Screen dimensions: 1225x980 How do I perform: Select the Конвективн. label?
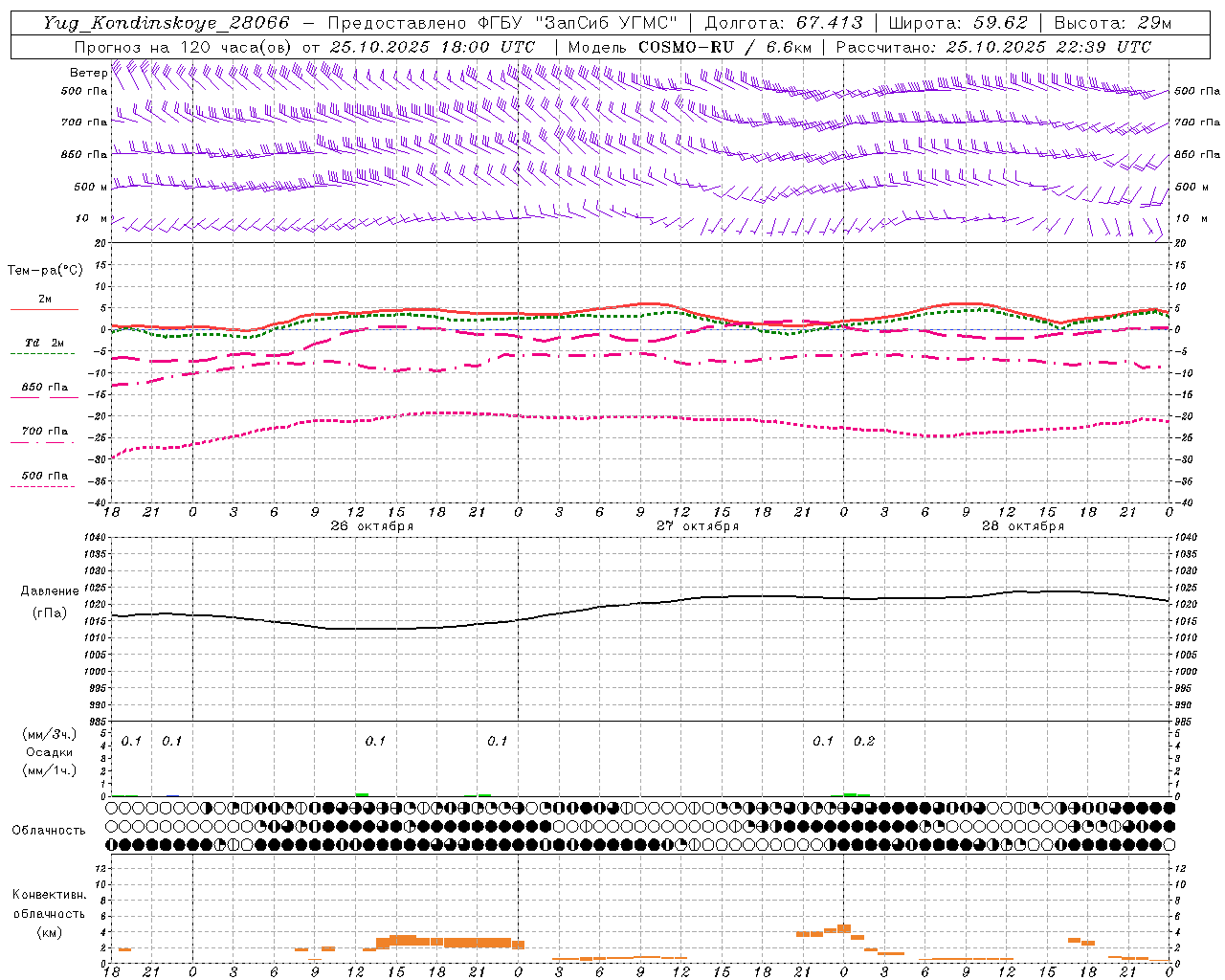pos(49,896)
